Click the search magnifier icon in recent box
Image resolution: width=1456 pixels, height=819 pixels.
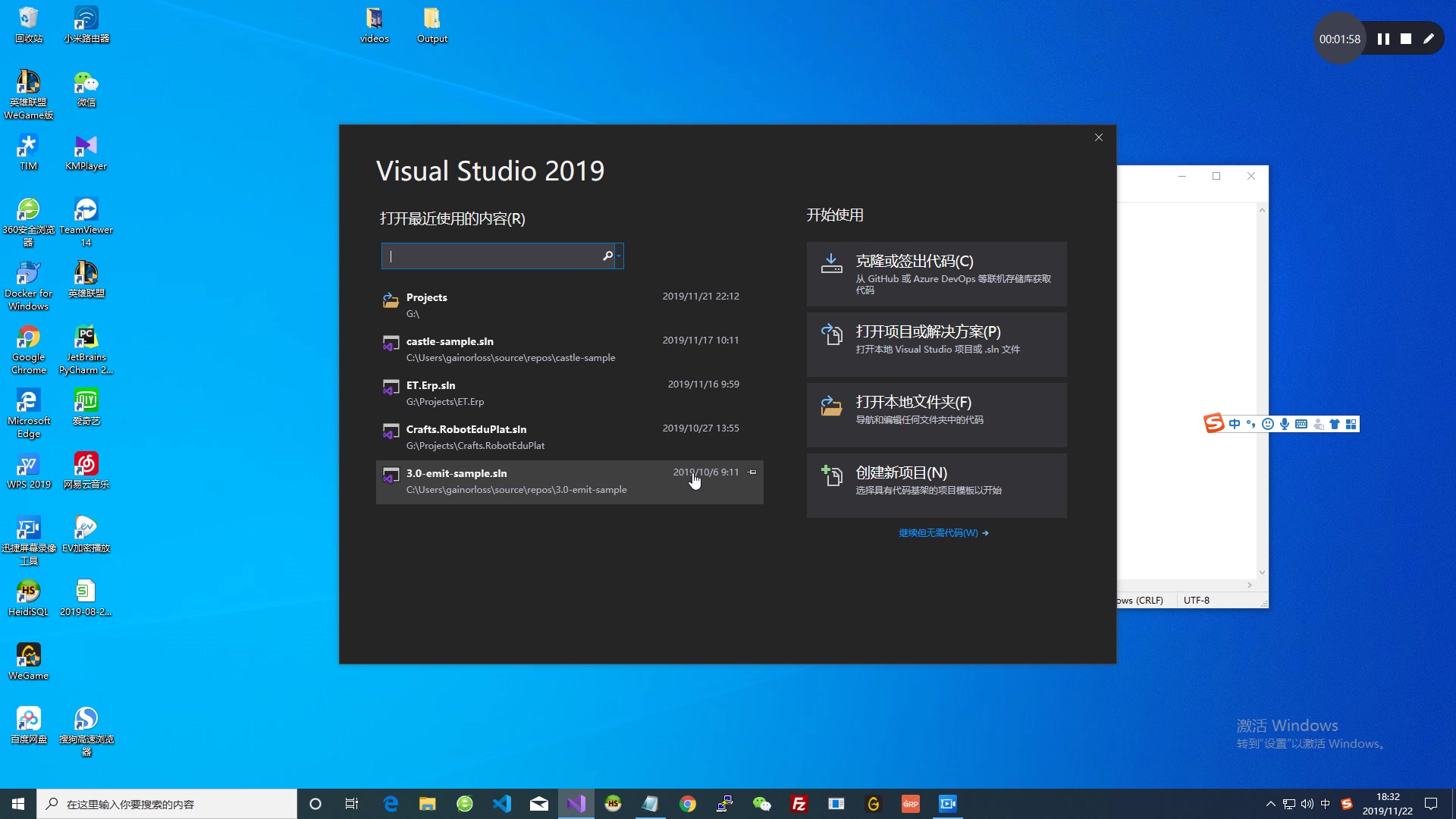click(x=607, y=256)
